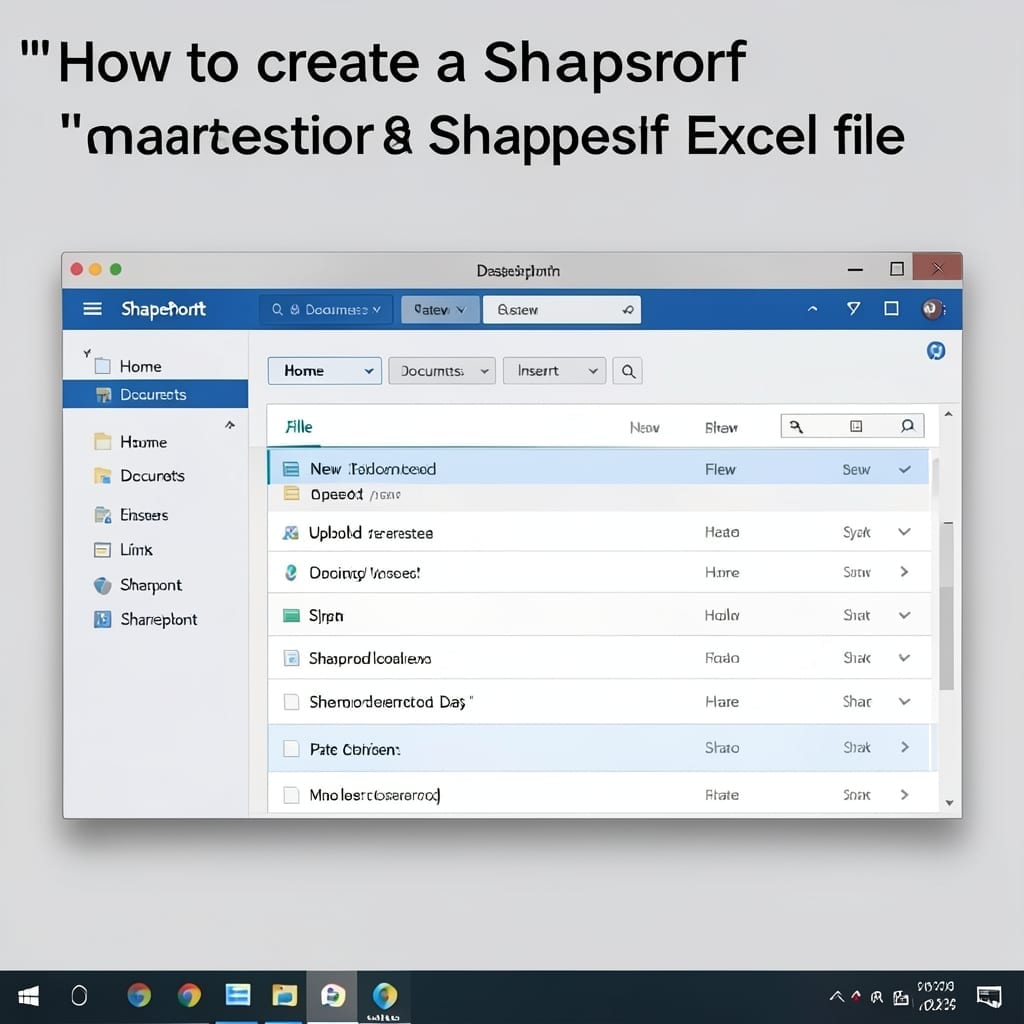Click the file list scrollbar thumb

946,605
